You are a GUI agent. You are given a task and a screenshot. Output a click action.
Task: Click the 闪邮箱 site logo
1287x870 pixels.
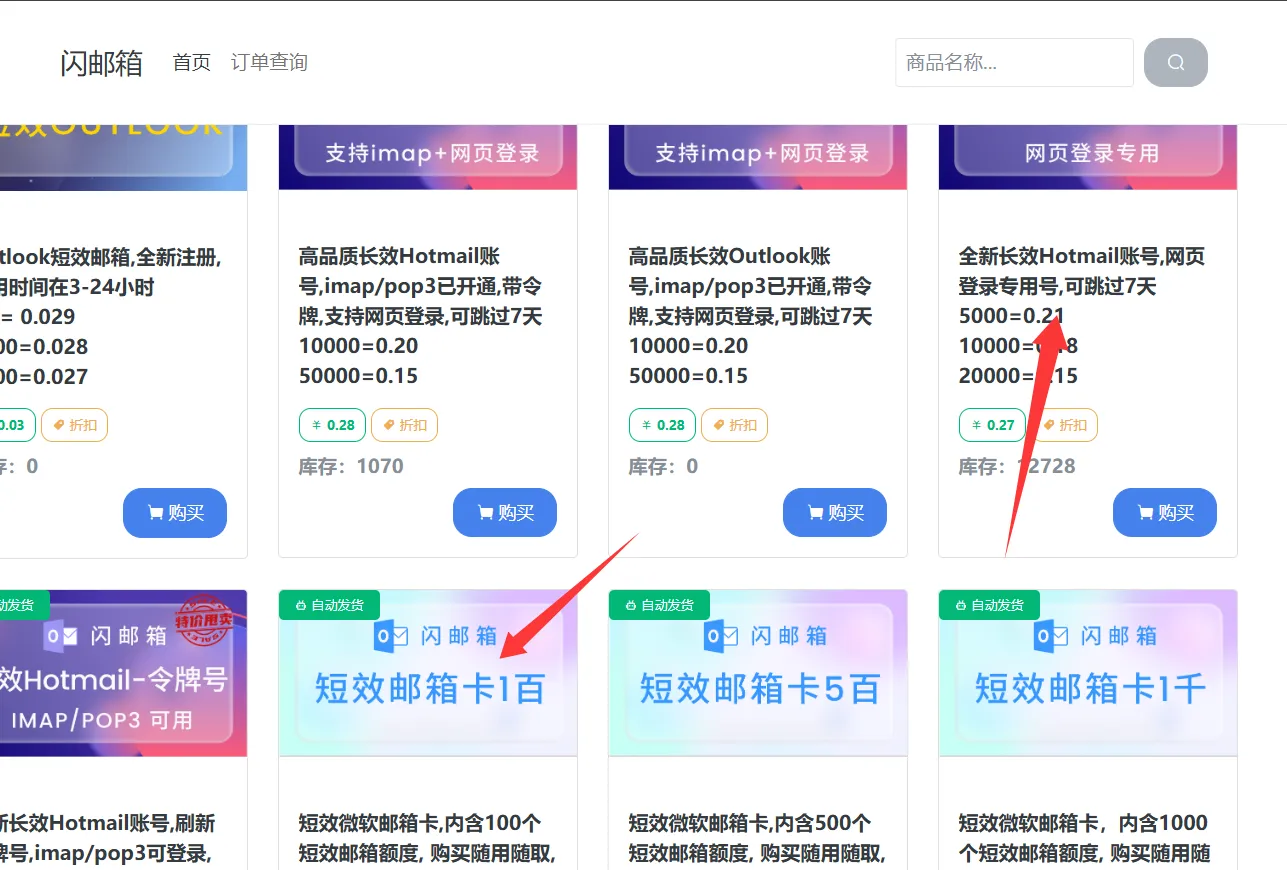[x=101, y=63]
